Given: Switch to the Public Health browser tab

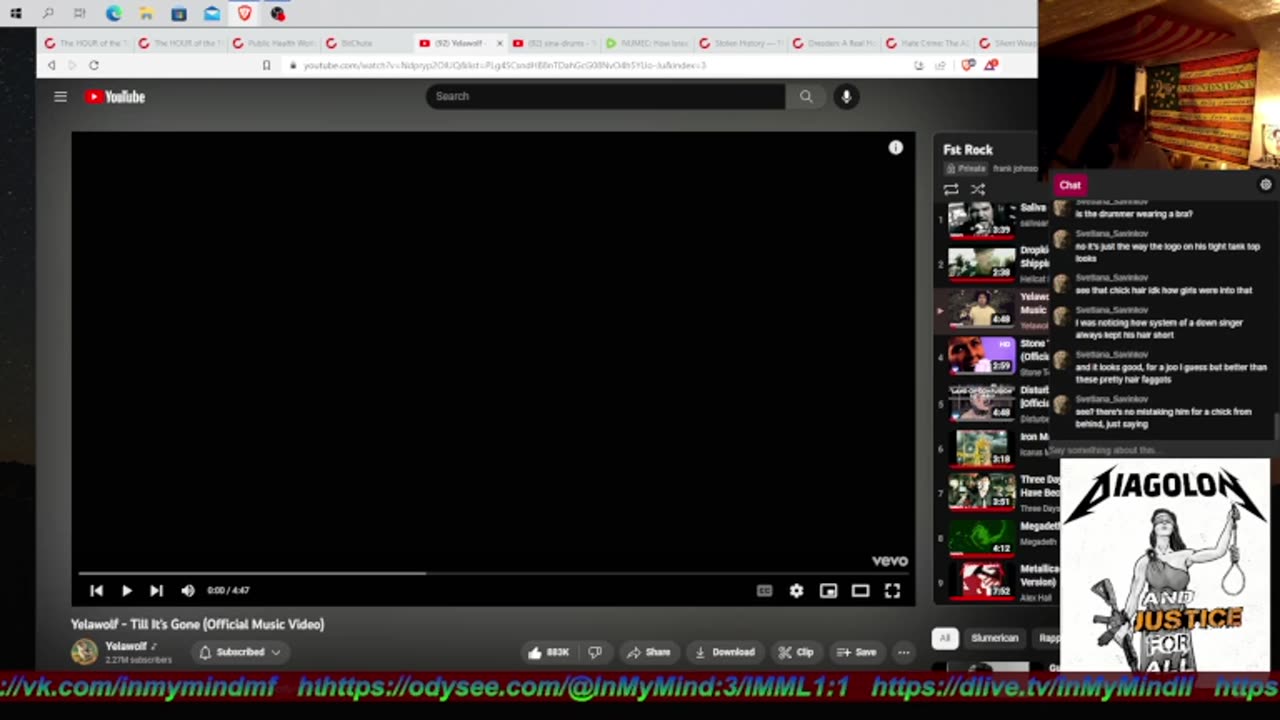Looking at the screenshot, I should (273, 43).
